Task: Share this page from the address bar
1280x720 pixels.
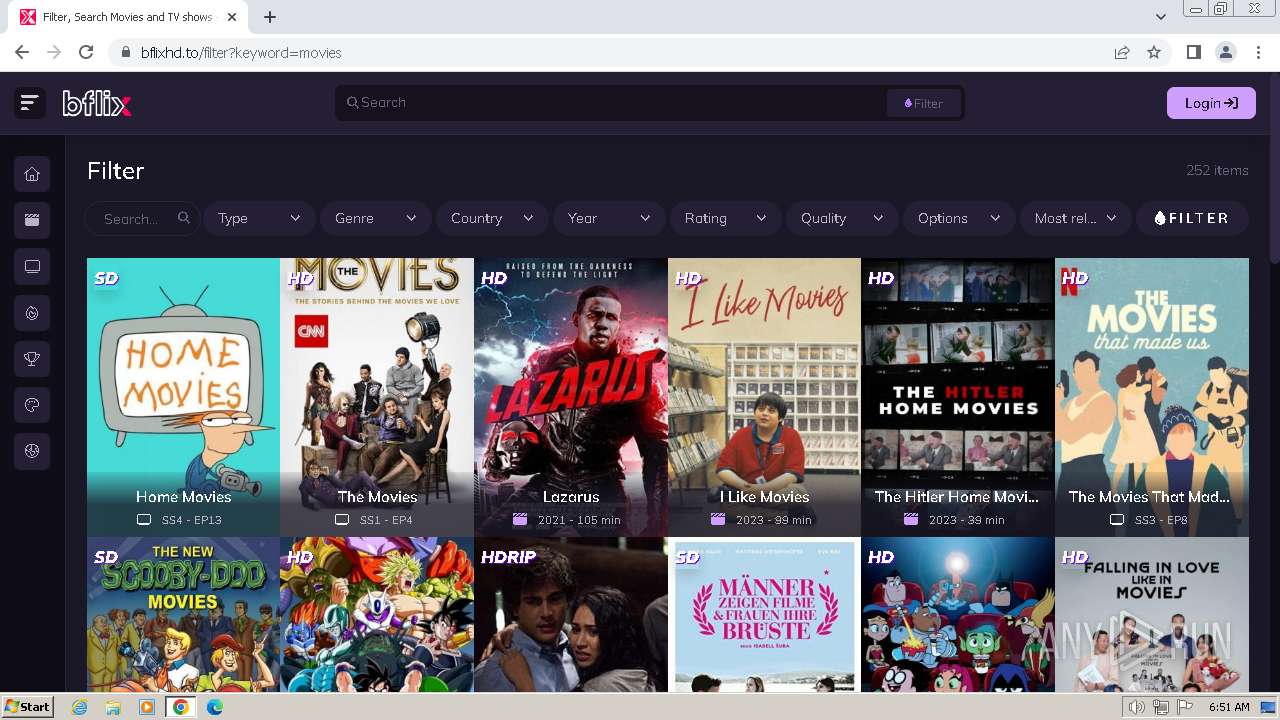Action: [1122, 52]
